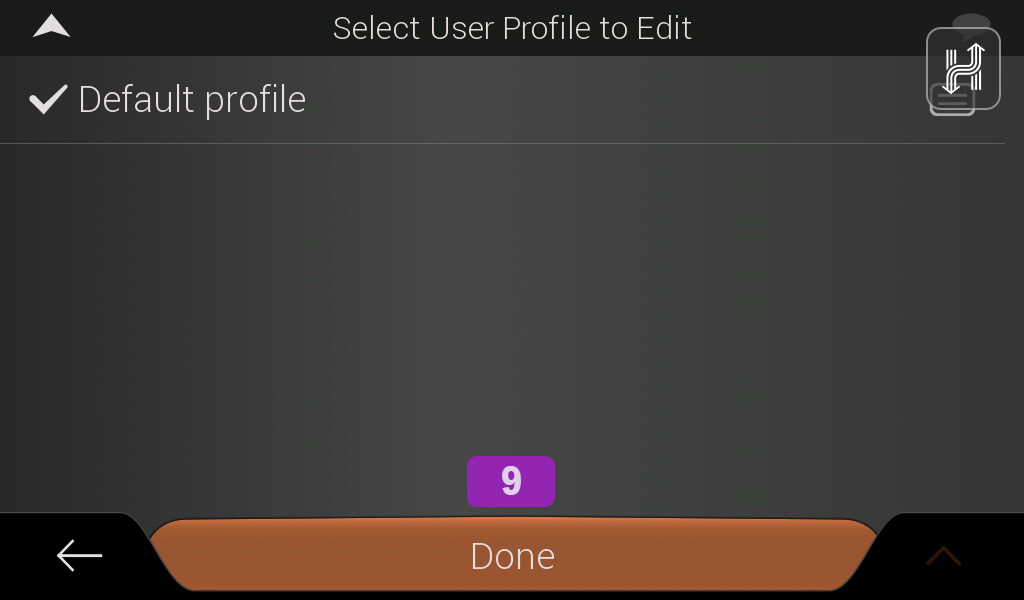Click the purple 9 badge
This screenshot has height=600, width=1024.
(511, 481)
